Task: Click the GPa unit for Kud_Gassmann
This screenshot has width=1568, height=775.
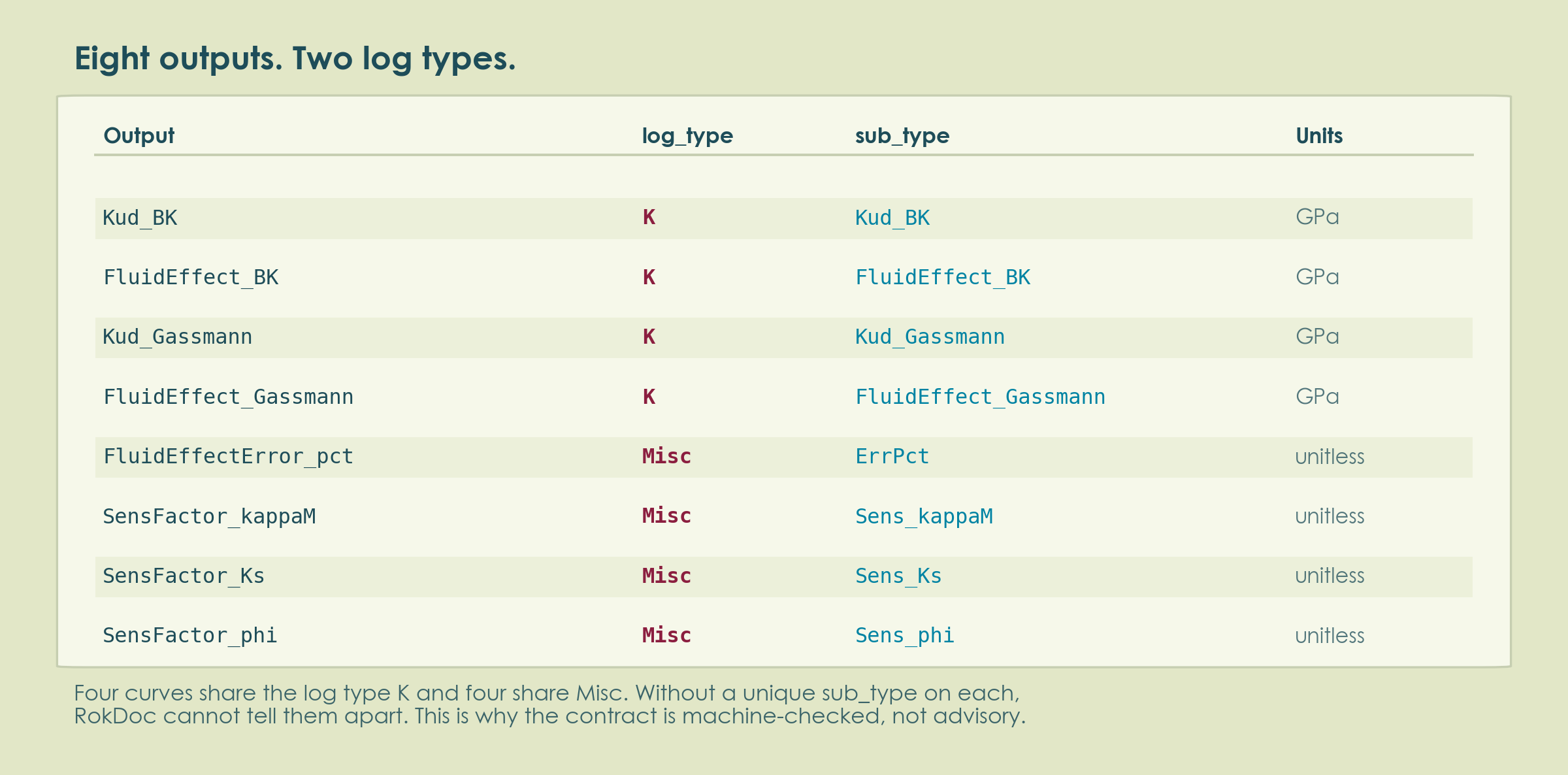Action: click(x=1317, y=337)
